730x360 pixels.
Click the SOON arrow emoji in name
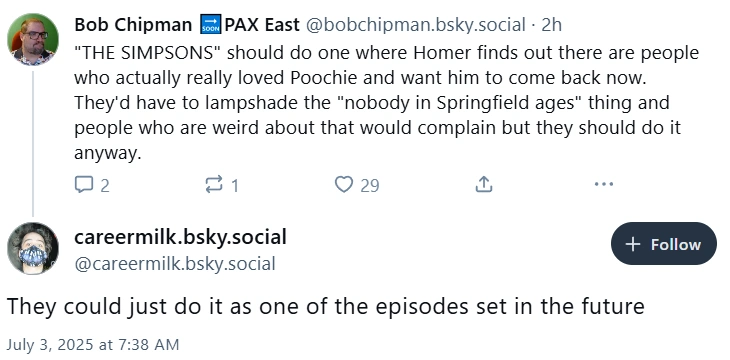pyautogui.click(x=210, y=25)
